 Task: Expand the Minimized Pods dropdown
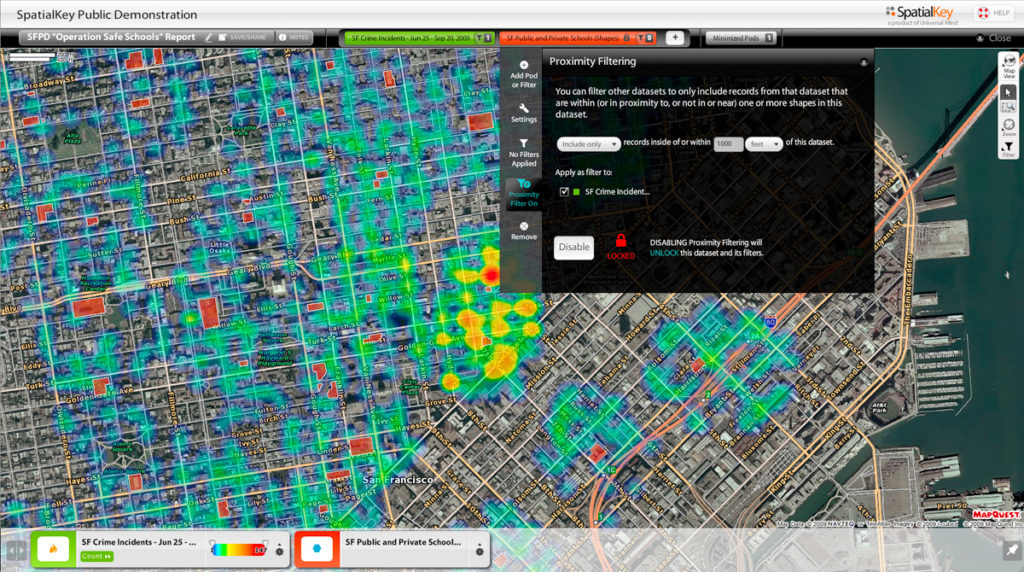(x=741, y=38)
